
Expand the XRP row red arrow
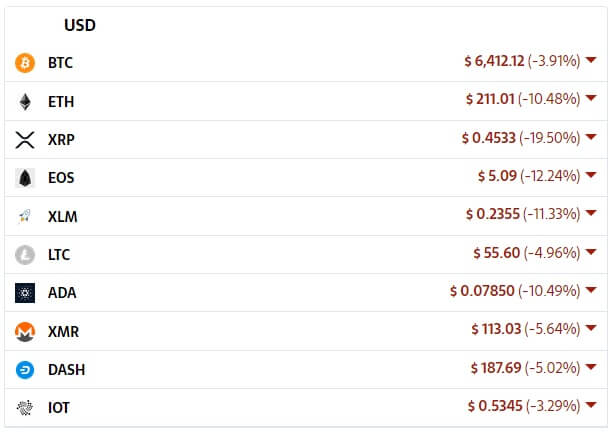[x=591, y=137]
